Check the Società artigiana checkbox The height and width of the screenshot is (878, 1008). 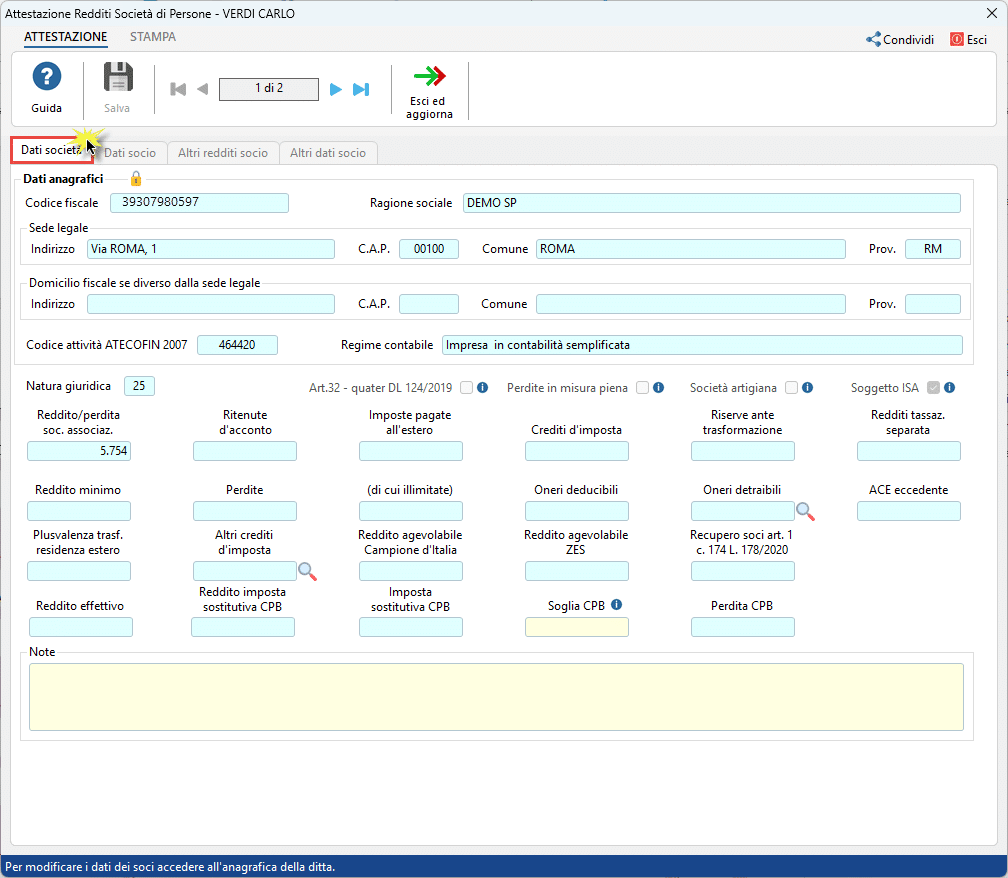click(x=791, y=388)
